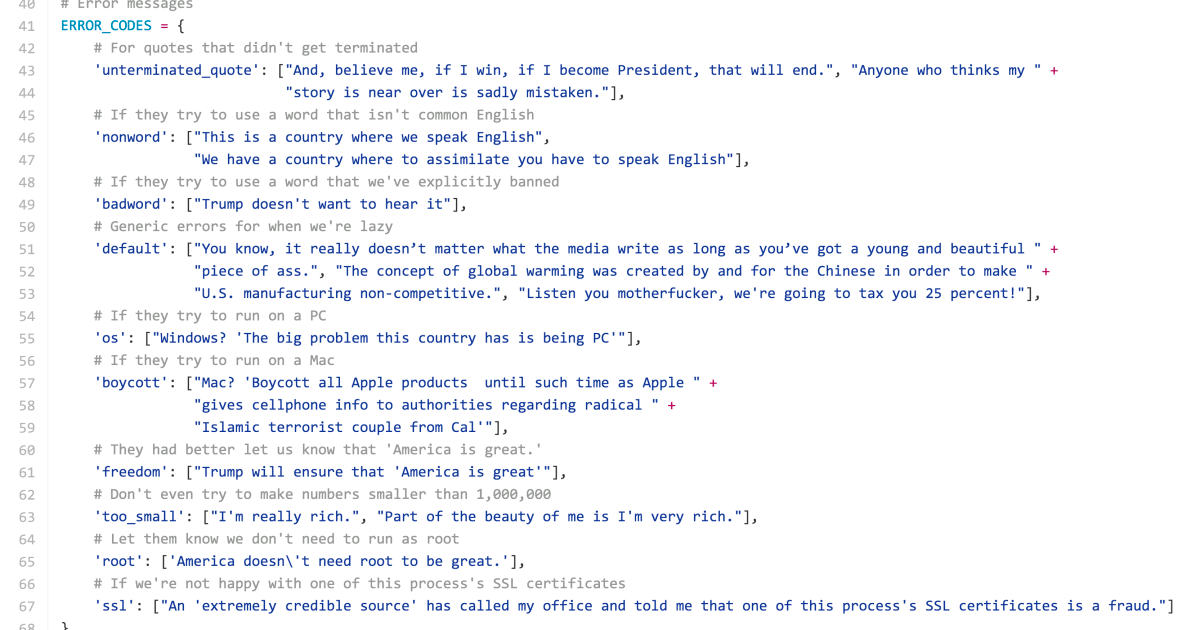Click line number 51
This screenshot has width=1200, height=630.
pyautogui.click(x=27, y=249)
